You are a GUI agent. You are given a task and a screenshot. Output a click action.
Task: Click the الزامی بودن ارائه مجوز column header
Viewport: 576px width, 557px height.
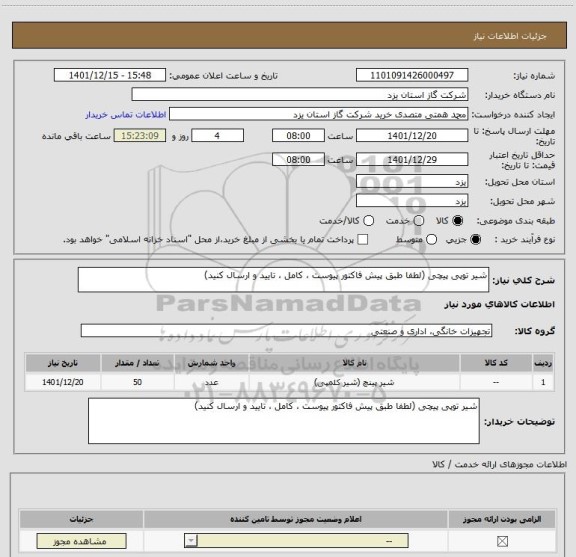[x=502, y=519]
